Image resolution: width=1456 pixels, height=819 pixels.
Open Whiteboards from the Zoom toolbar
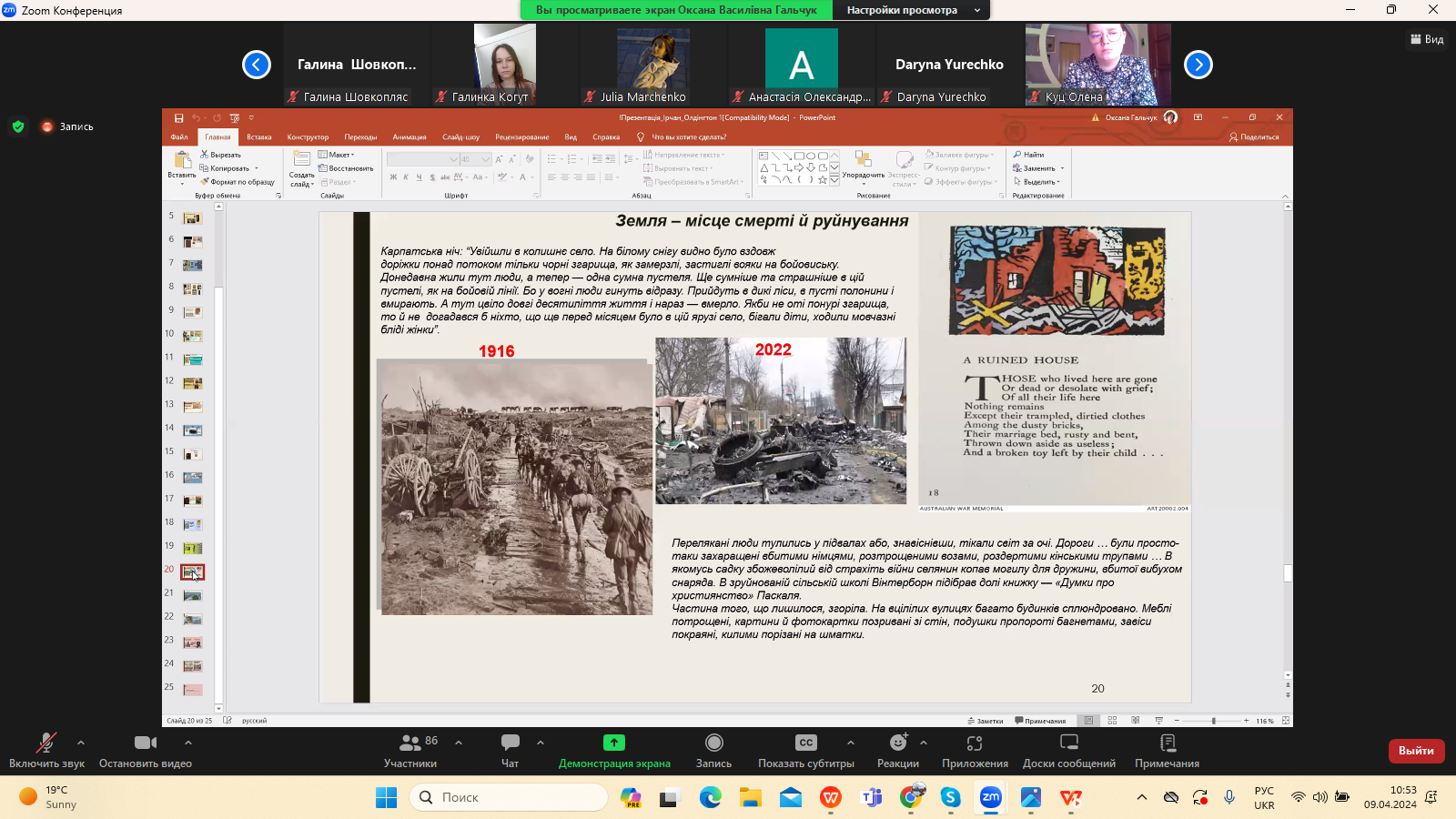(x=1068, y=743)
